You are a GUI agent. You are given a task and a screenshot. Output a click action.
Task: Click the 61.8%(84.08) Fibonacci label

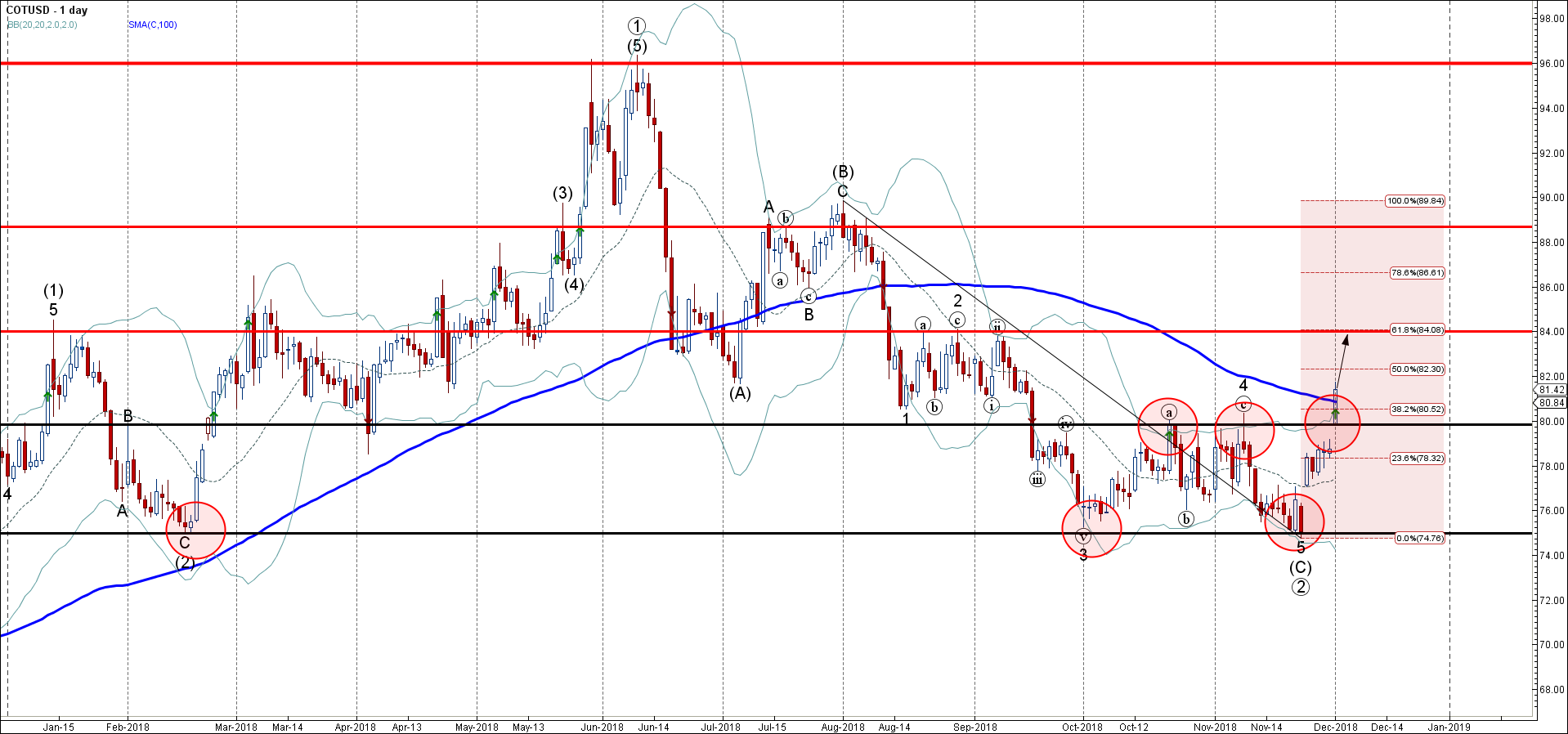click(1417, 330)
